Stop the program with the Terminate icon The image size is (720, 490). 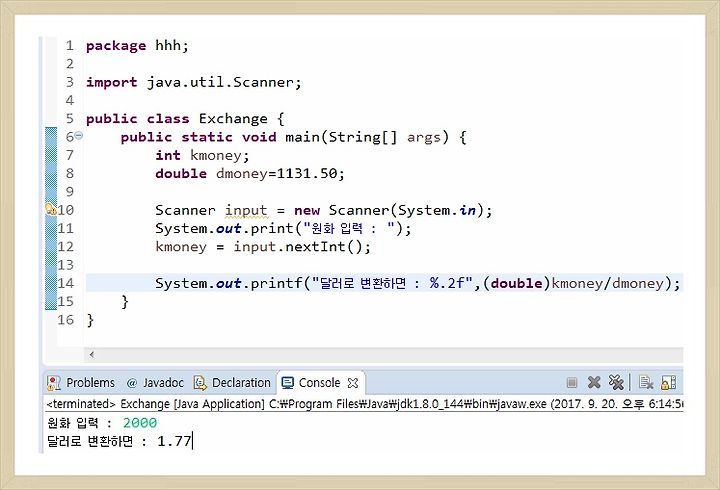(572, 382)
